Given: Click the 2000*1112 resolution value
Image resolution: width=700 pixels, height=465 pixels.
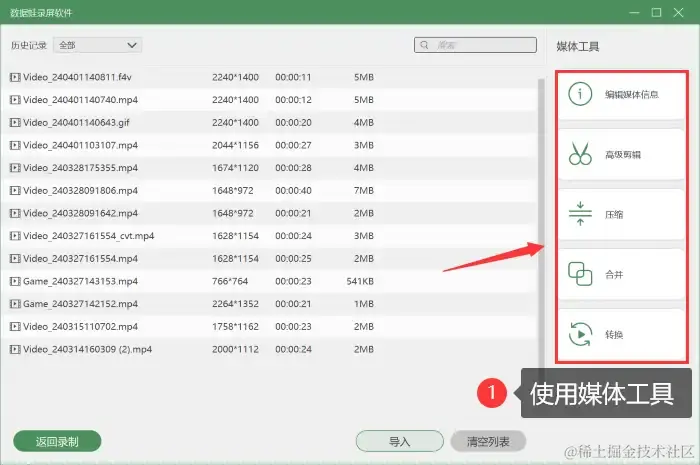Looking at the screenshot, I should 235,349.
